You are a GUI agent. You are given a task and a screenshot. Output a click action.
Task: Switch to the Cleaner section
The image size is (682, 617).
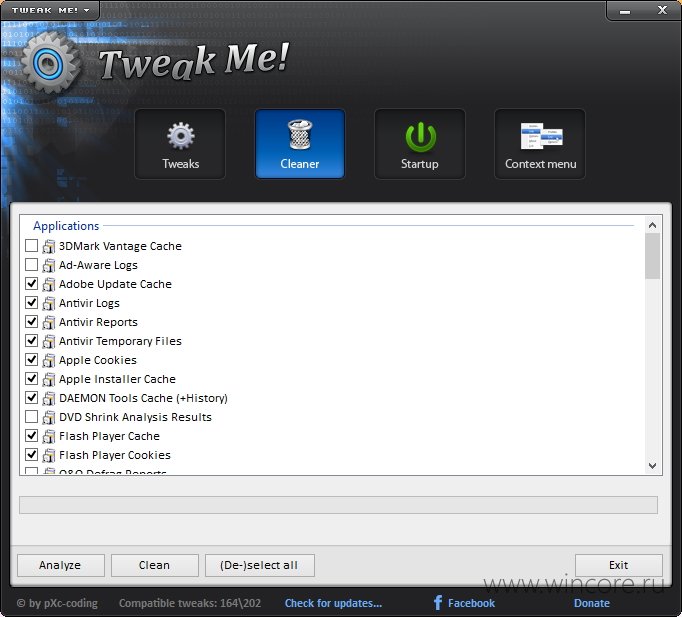(300, 144)
